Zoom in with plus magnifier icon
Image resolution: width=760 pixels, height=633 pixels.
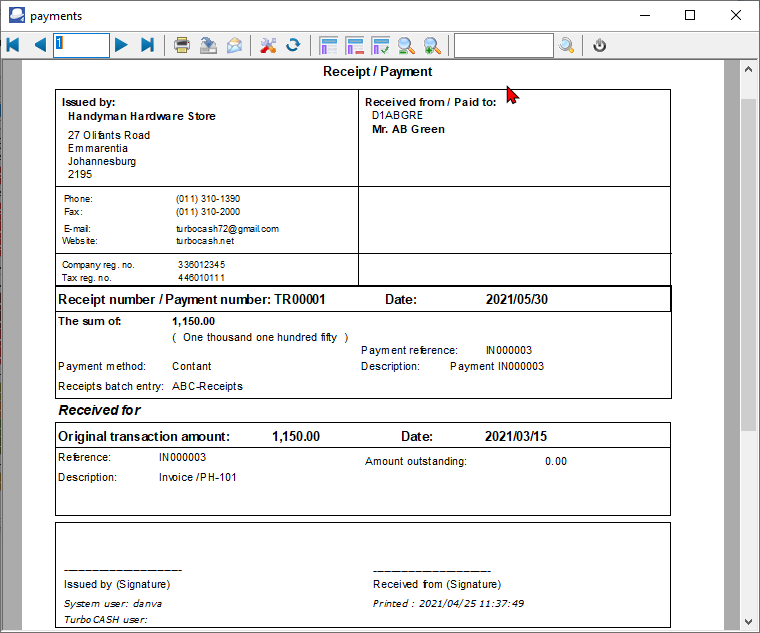[432, 45]
